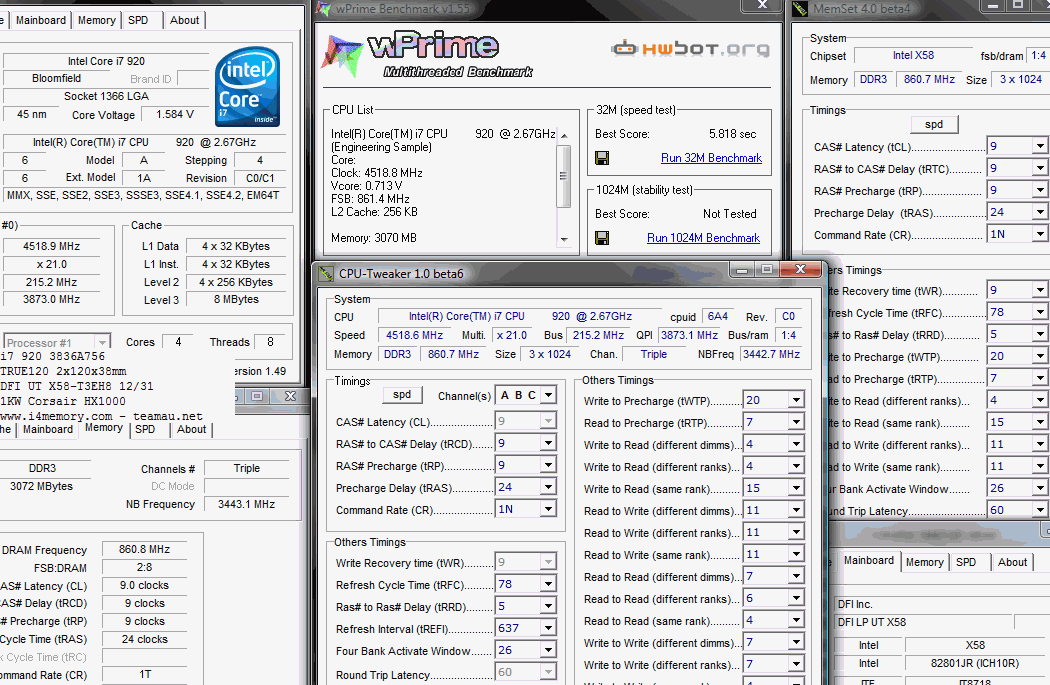
Task: Open the RAS# to CAS# Delay (tRTC) dropdown in MemSet
Action: [1039, 168]
